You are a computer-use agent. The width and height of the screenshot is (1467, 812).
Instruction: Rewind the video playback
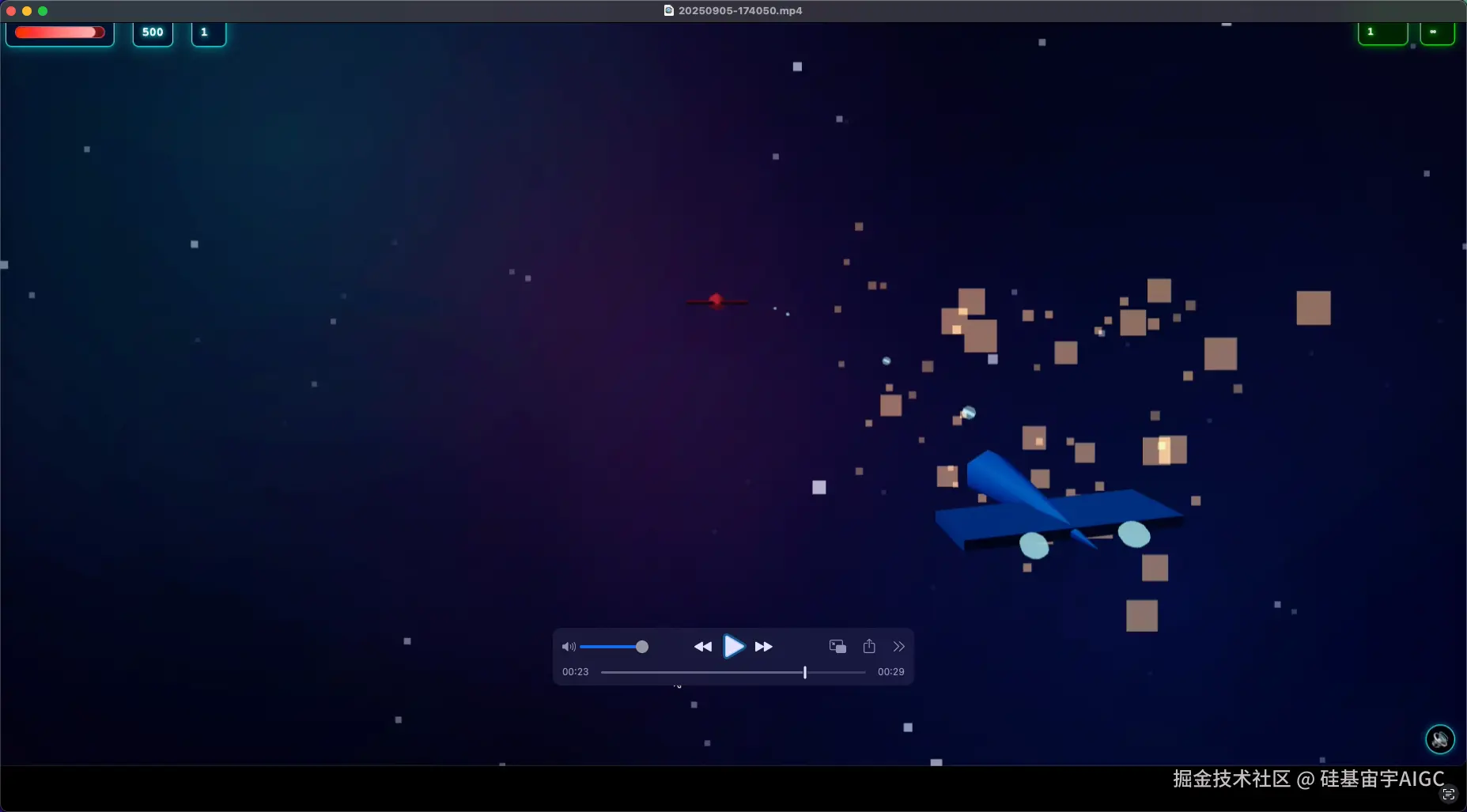point(702,647)
